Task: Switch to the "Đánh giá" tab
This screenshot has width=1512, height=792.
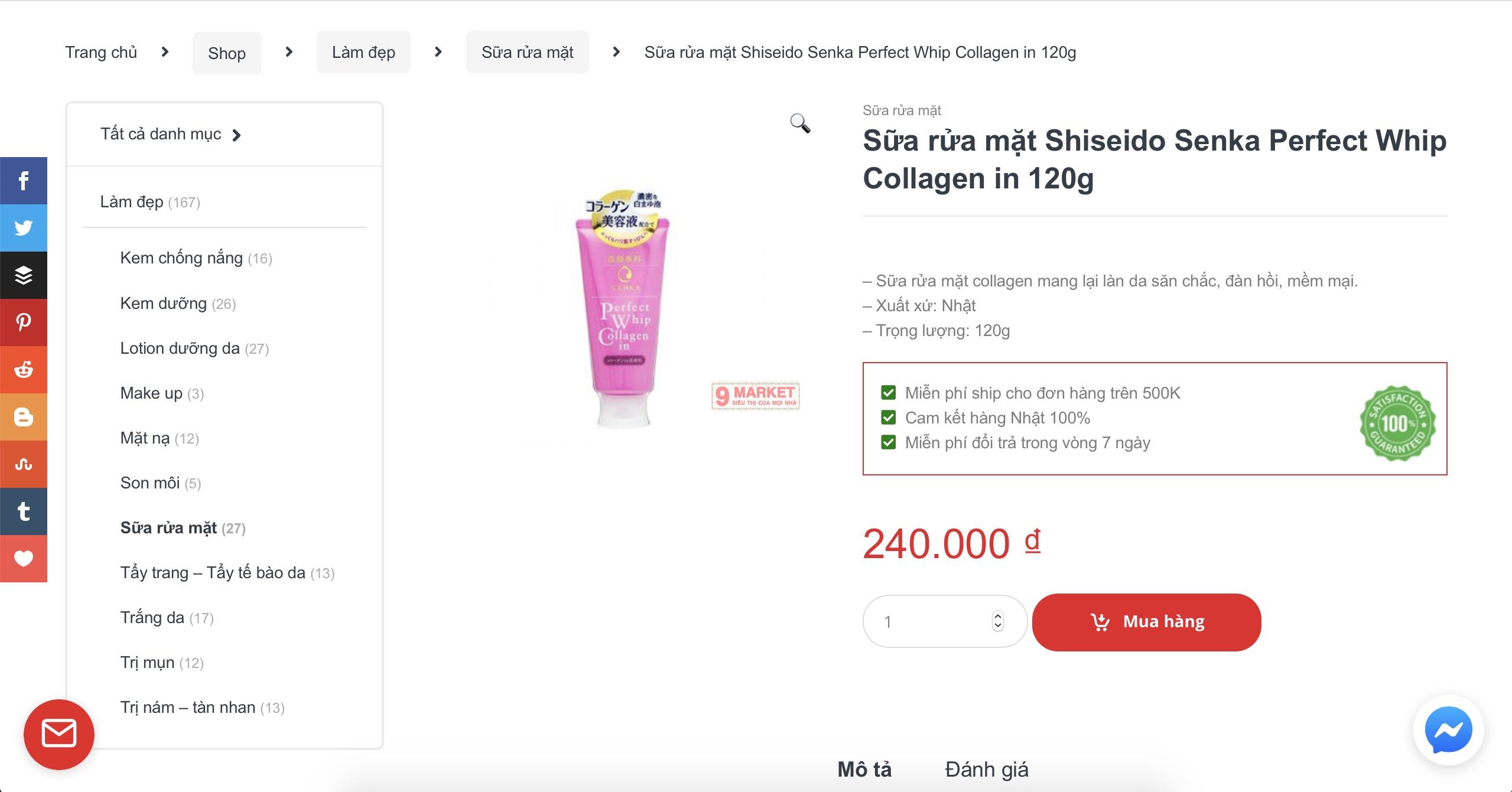Action: [x=987, y=770]
